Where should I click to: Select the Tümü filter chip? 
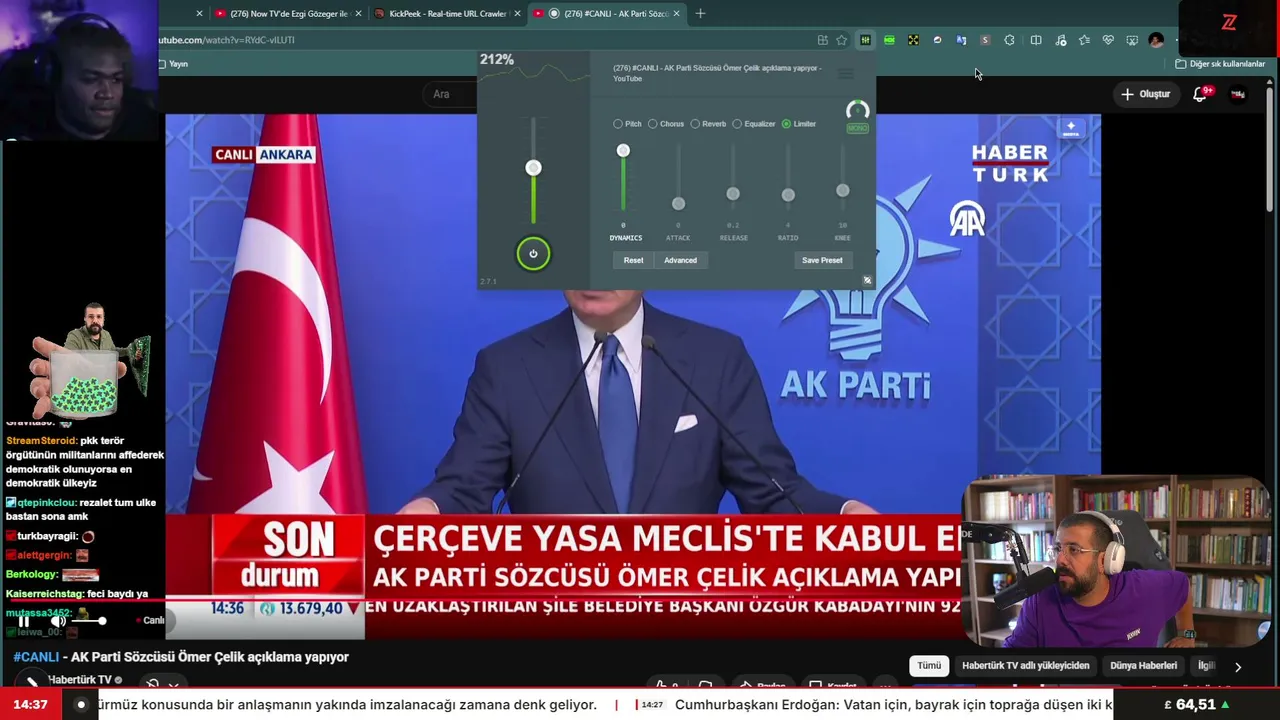[929, 665]
